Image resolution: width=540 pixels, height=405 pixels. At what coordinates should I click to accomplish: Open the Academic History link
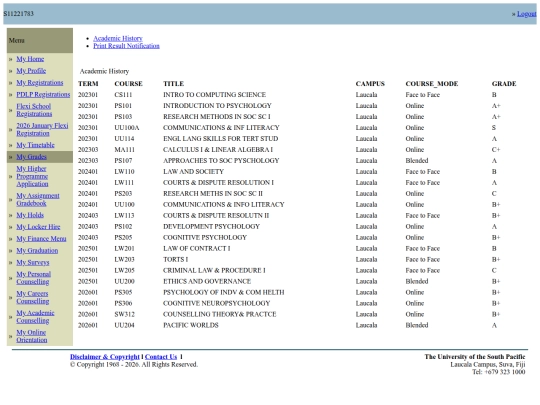point(118,38)
